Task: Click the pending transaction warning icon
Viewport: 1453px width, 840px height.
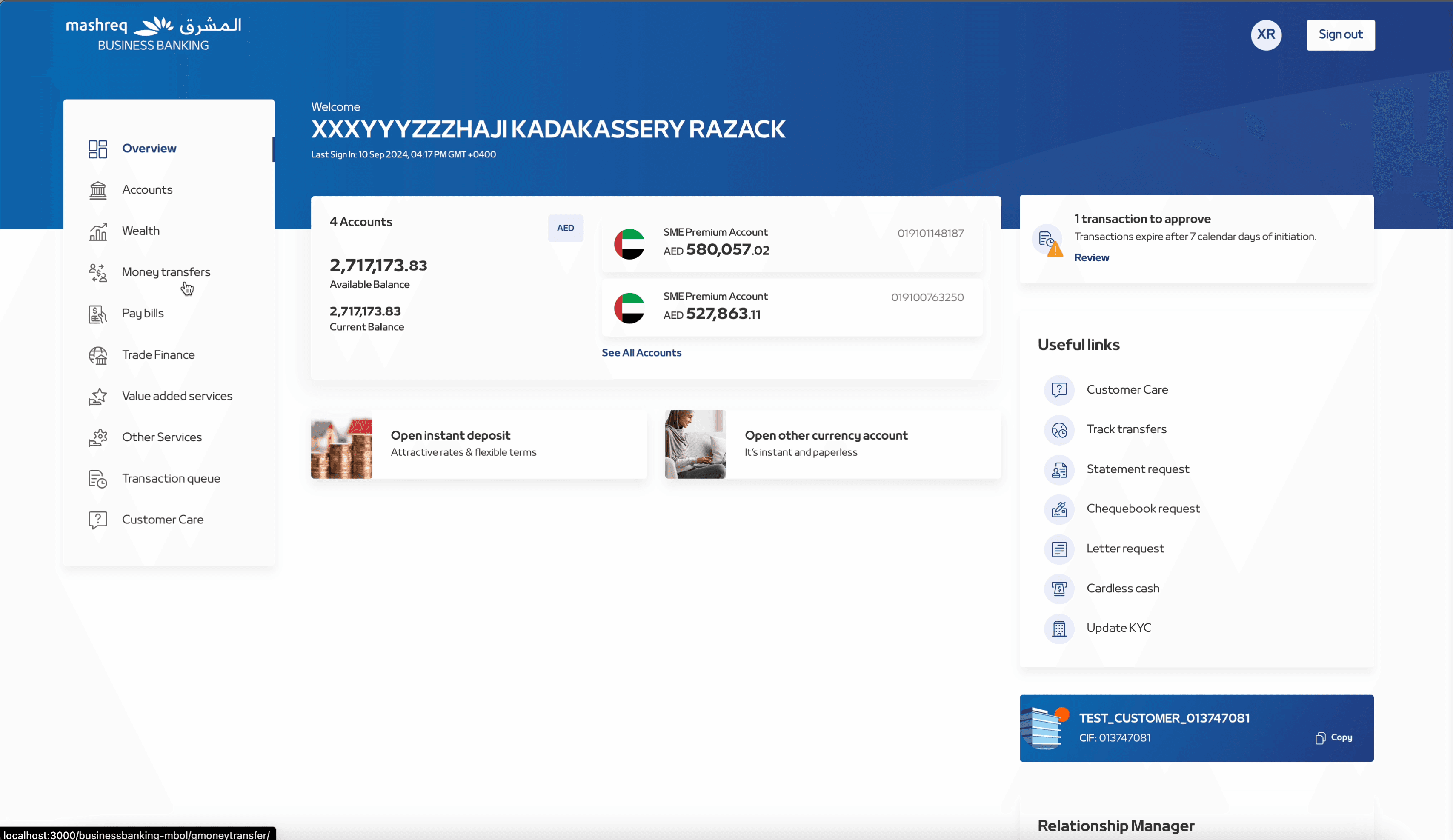Action: (x=1048, y=241)
